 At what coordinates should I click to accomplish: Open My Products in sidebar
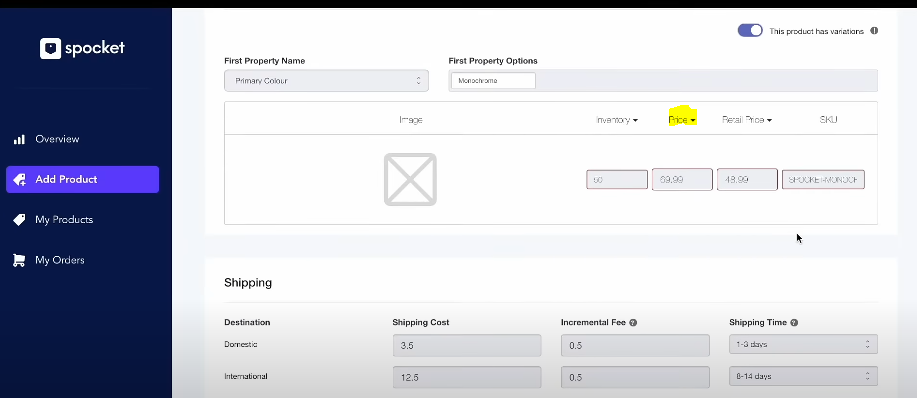pyautogui.click(x=64, y=220)
